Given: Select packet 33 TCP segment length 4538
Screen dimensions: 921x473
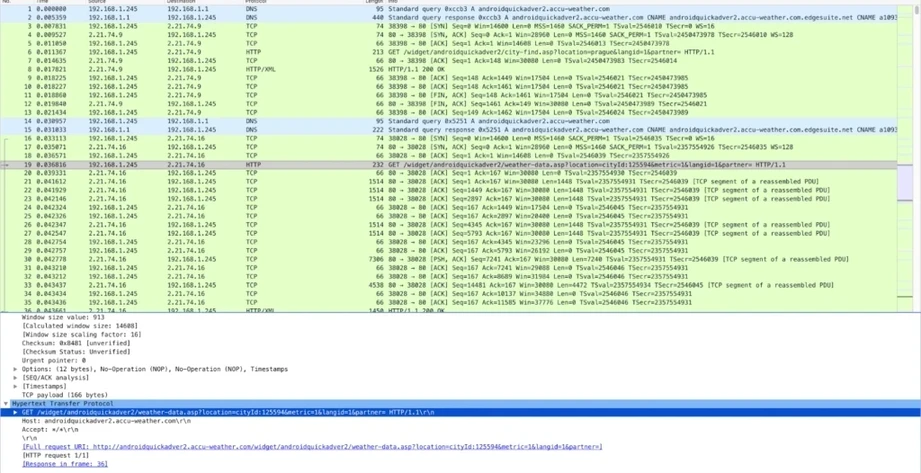Looking at the screenshot, I should point(449,286).
